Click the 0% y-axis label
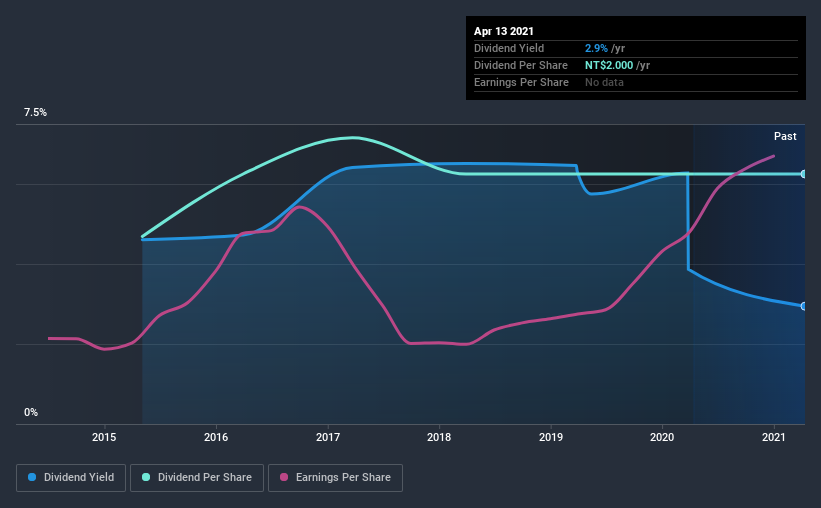 [31, 413]
